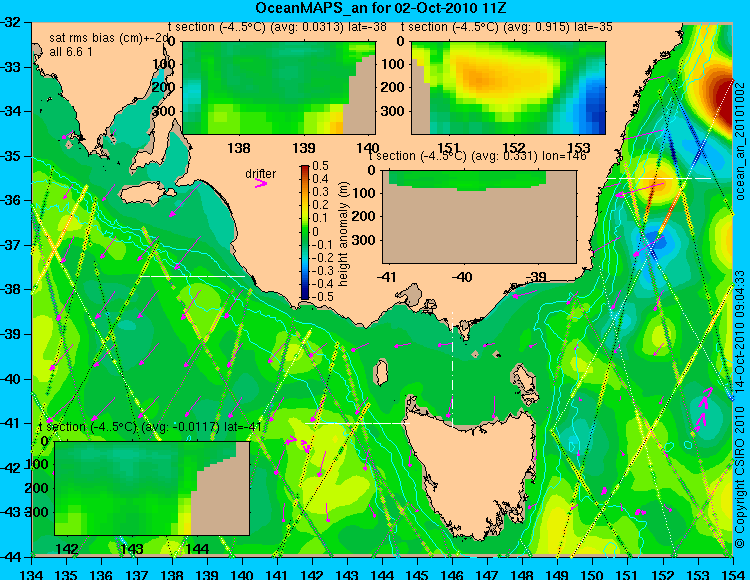The image size is (750, 580).
Task: Click the white dashed section line near latitude -35.5
Action: coord(659,178)
